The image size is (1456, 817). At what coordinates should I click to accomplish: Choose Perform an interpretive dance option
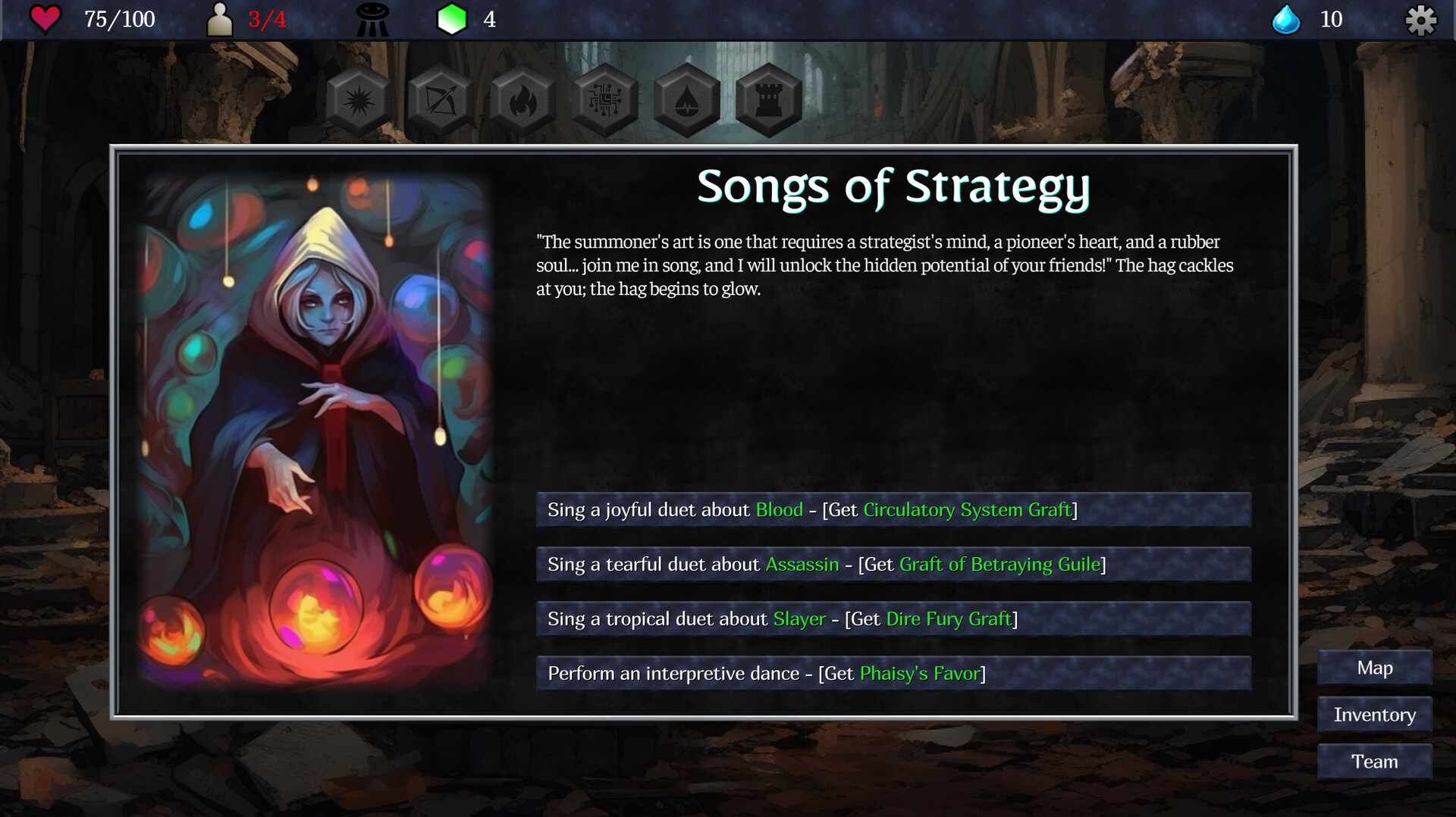[893, 673]
